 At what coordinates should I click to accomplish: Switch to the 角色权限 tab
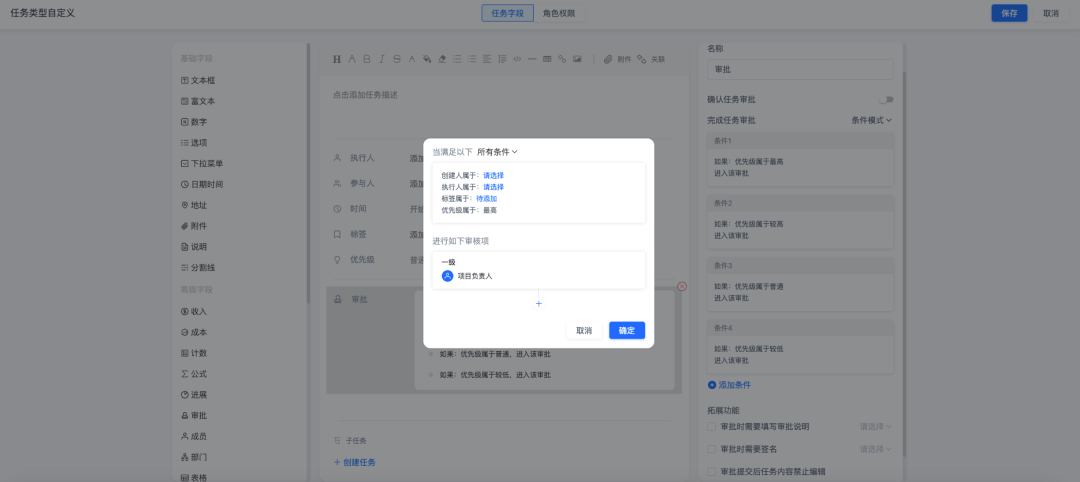tap(559, 13)
